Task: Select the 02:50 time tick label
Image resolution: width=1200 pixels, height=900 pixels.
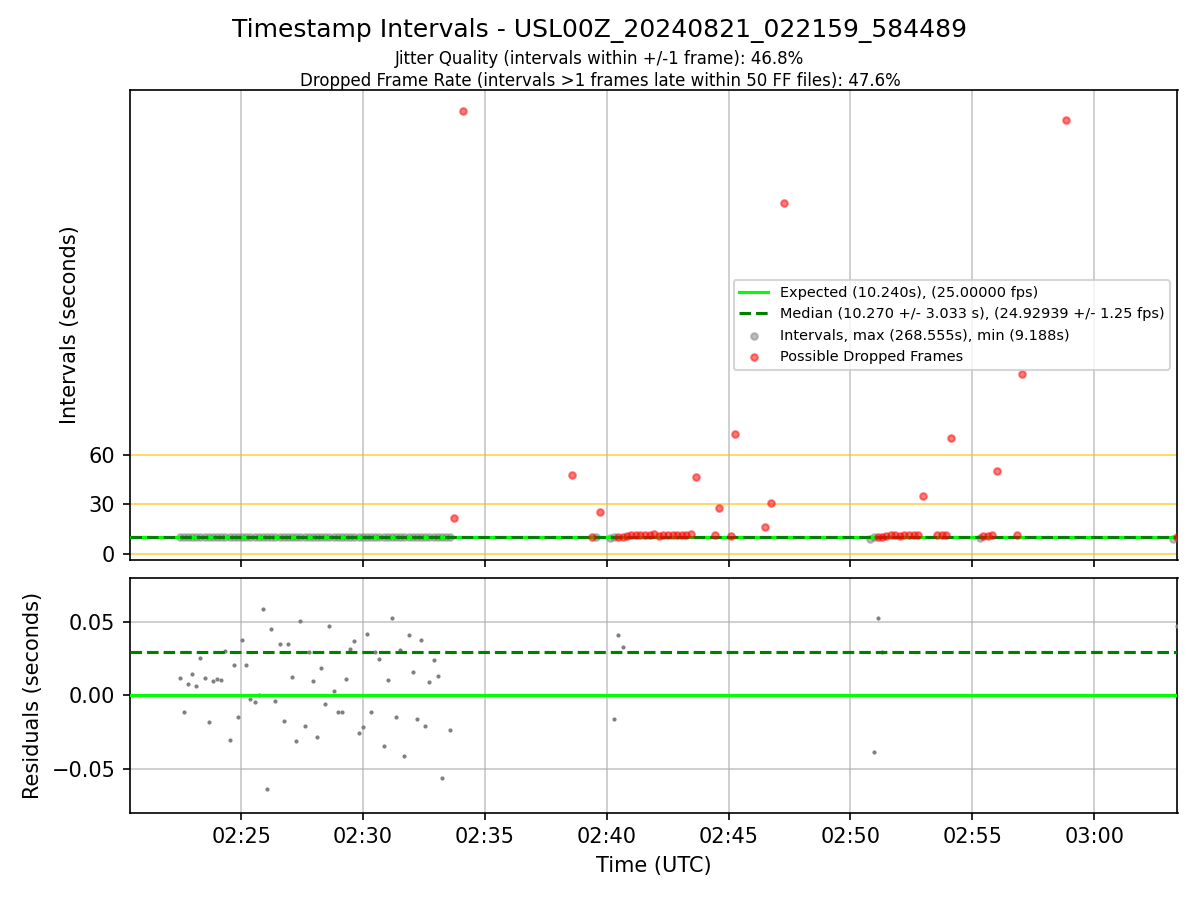Action: [x=850, y=834]
